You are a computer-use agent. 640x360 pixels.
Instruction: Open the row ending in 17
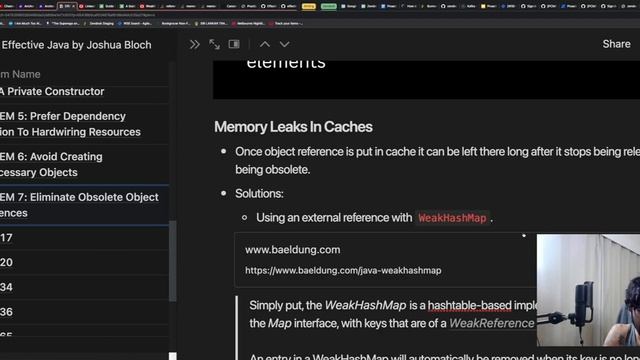(x=84, y=238)
